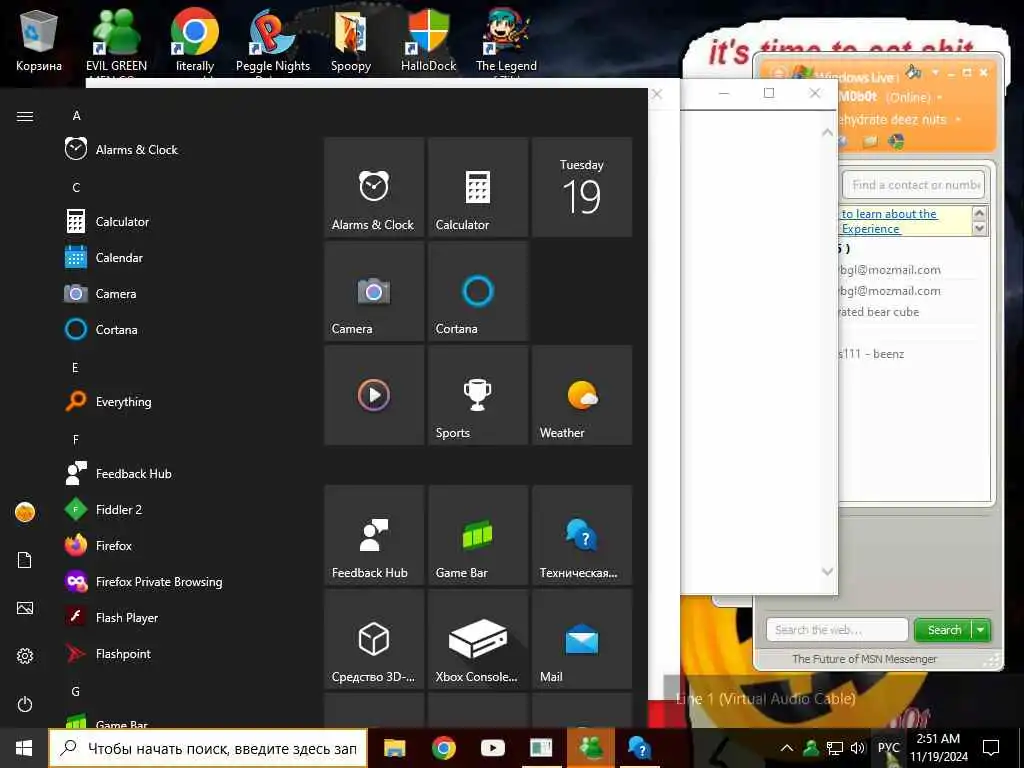Open the personal message dropdown arrow

pos(958,120)
